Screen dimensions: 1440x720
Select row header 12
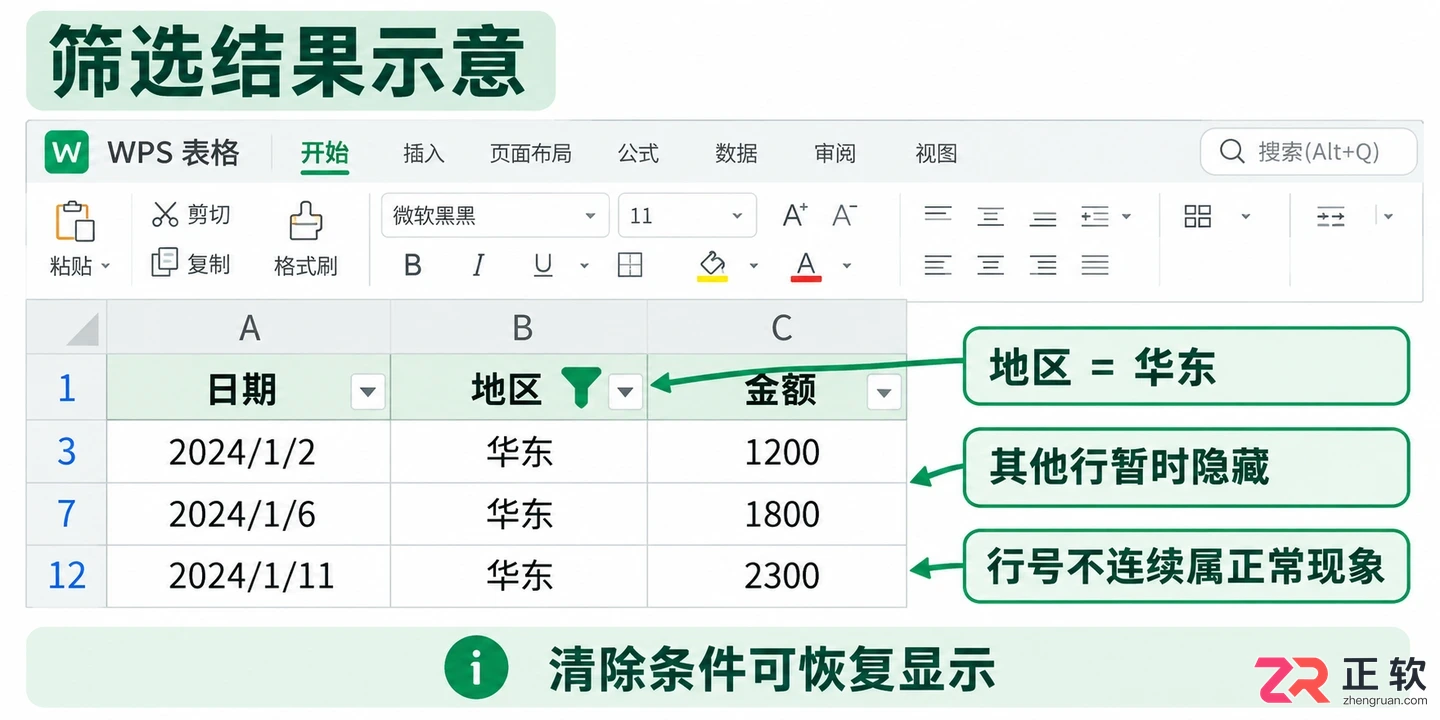click(66, 576)
